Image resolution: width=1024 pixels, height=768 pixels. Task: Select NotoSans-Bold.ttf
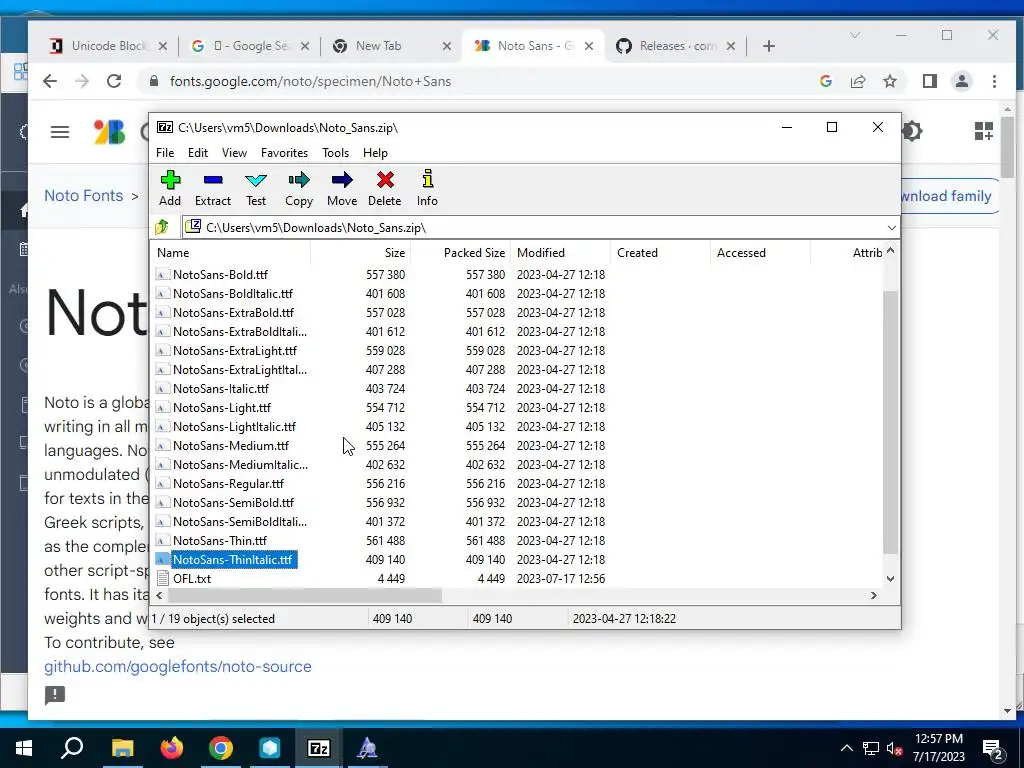[220, 274]
